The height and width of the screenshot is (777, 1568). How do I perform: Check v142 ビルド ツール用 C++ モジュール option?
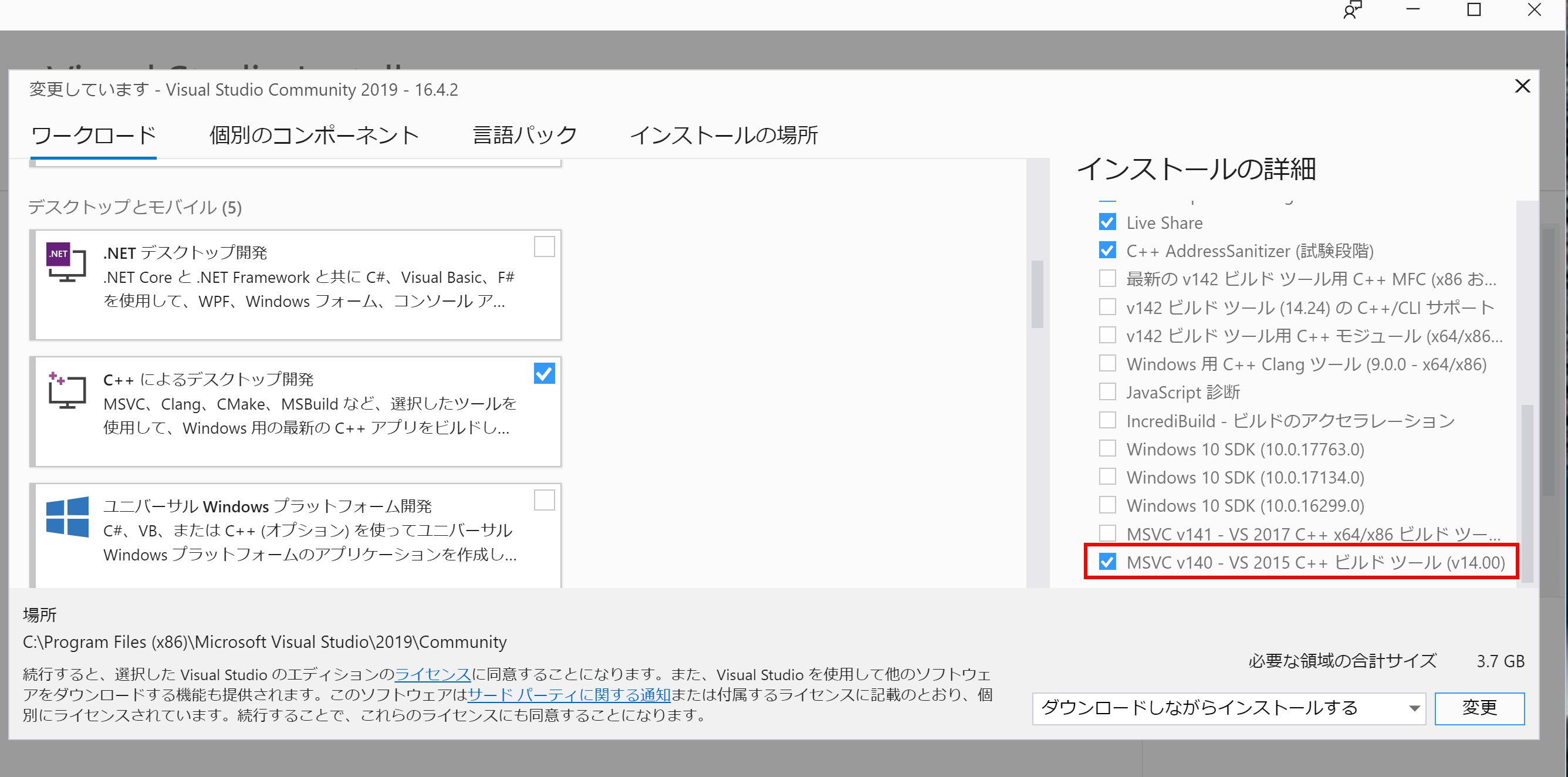pos(1107,335)
